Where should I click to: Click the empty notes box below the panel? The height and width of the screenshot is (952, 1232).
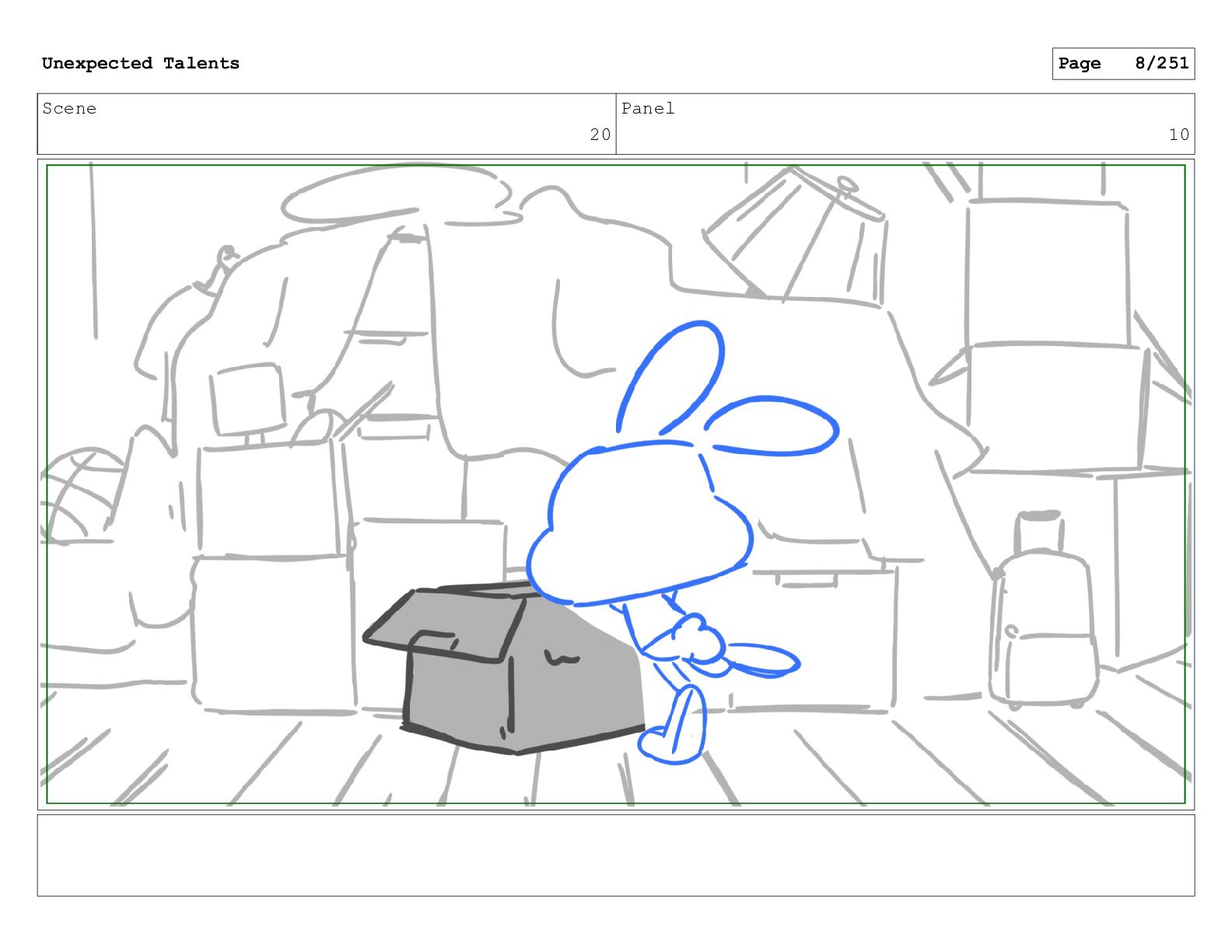pos(616,855)
